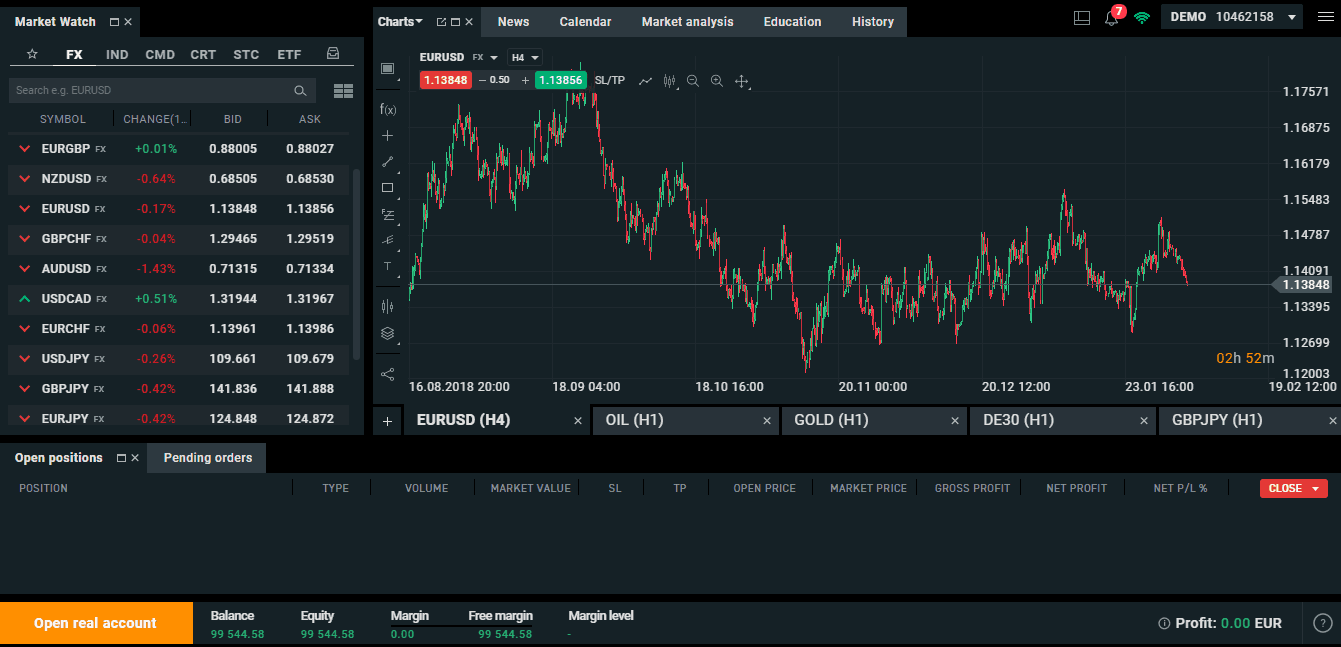Select the text annotation tool
Screen dimensions: 1341x647
tap(388, 266)
